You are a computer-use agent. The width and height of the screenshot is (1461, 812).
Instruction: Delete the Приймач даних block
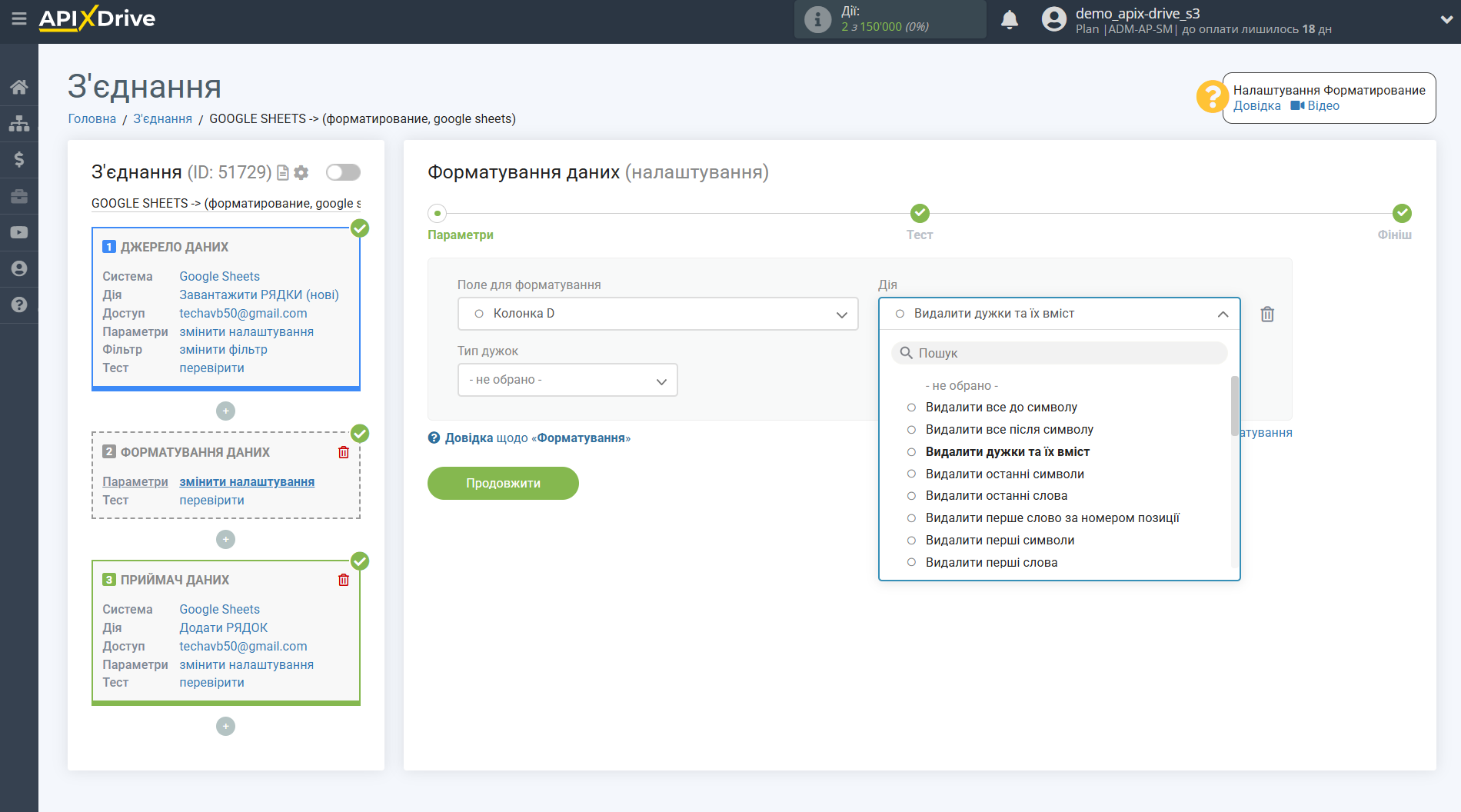(344, 580)
